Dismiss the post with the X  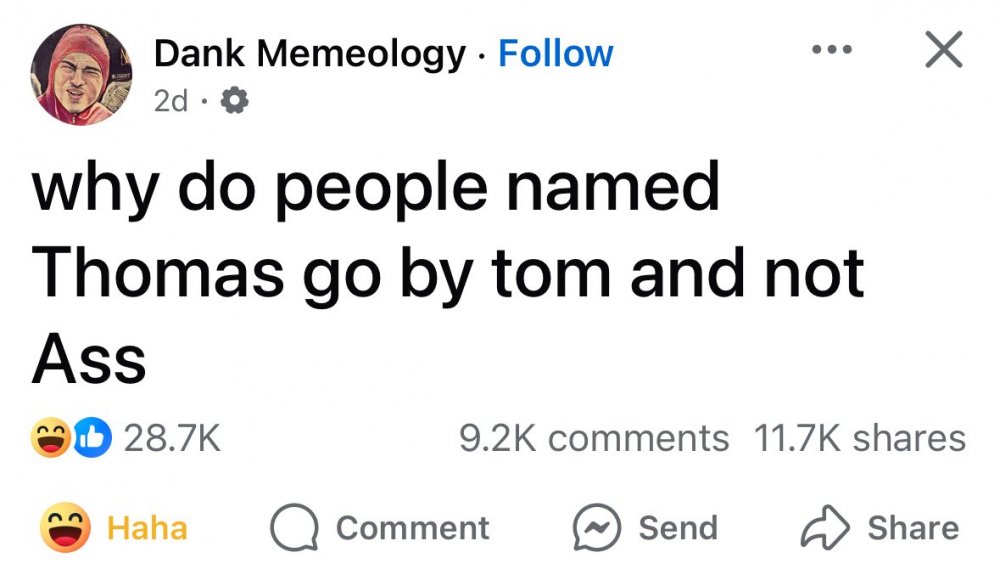coord(942,49)
